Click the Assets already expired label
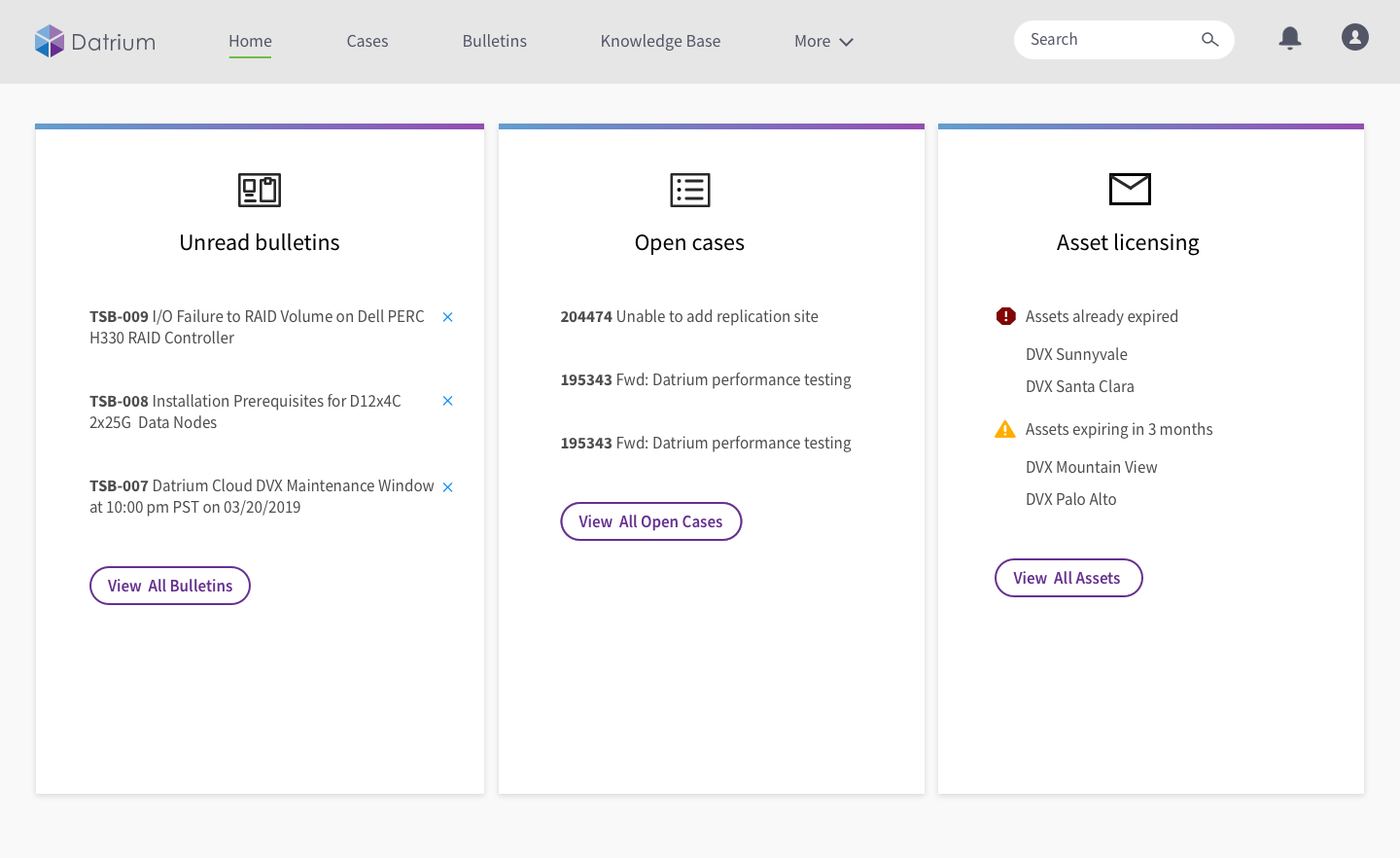This screenshot has width=1400, height=858. pos(1102,316)
